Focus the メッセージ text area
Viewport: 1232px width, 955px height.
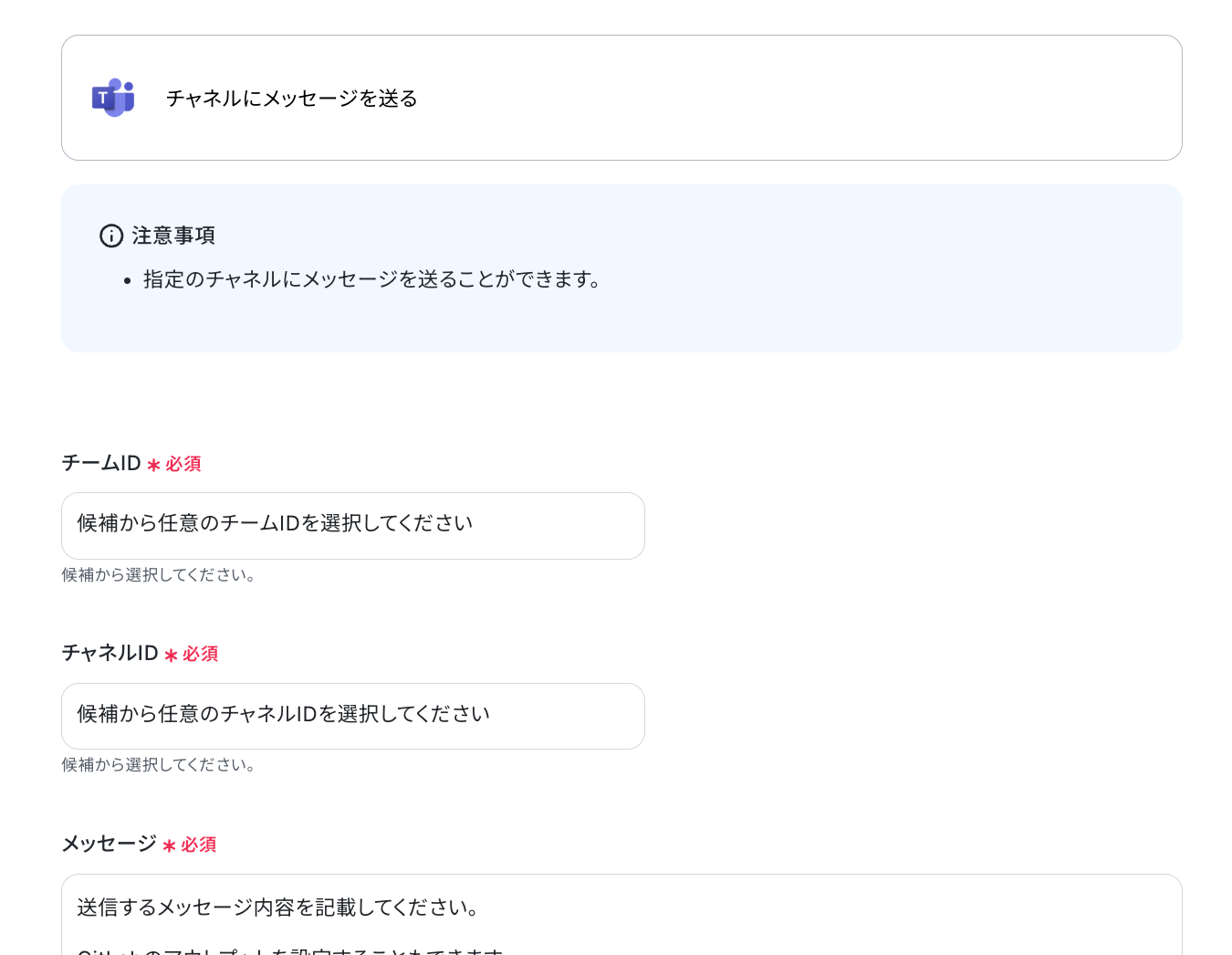[621, 915]
